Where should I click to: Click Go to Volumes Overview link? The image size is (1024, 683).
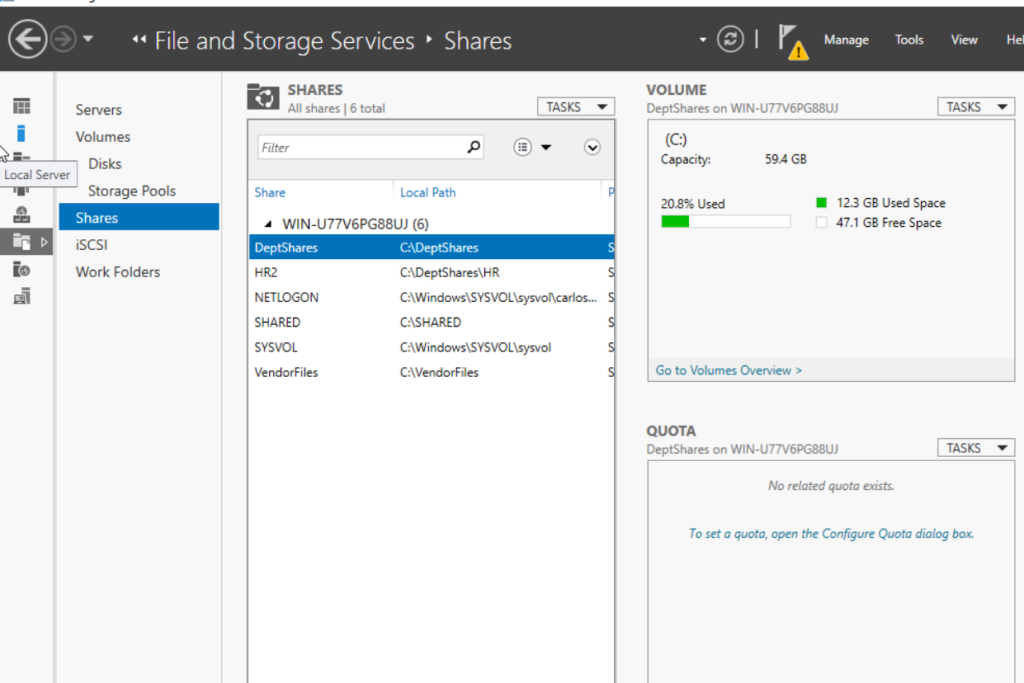point(728,370)
